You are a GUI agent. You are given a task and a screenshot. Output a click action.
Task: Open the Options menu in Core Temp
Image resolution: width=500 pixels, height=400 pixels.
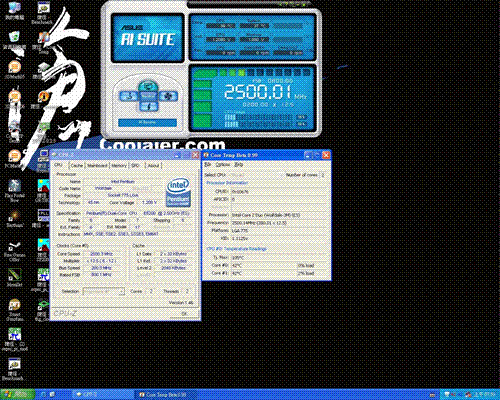[x=222, y=165]
